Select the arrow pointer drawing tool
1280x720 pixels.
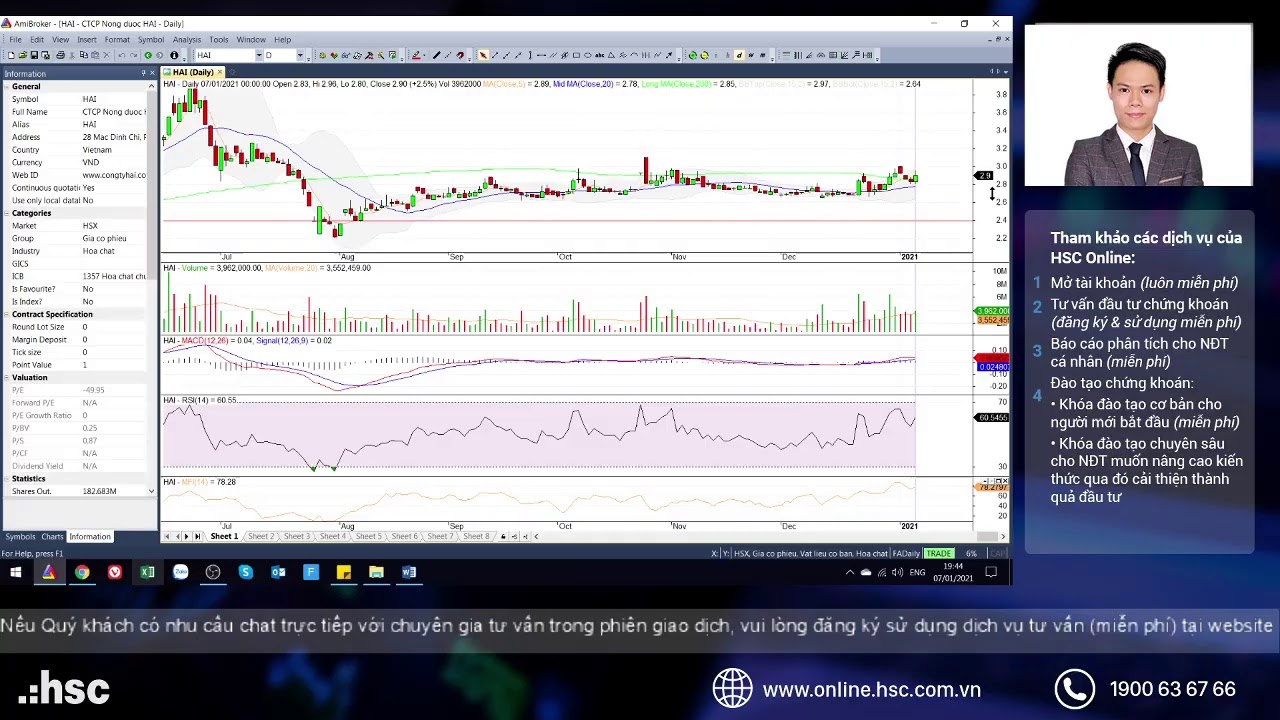click(x=483, y=55)
